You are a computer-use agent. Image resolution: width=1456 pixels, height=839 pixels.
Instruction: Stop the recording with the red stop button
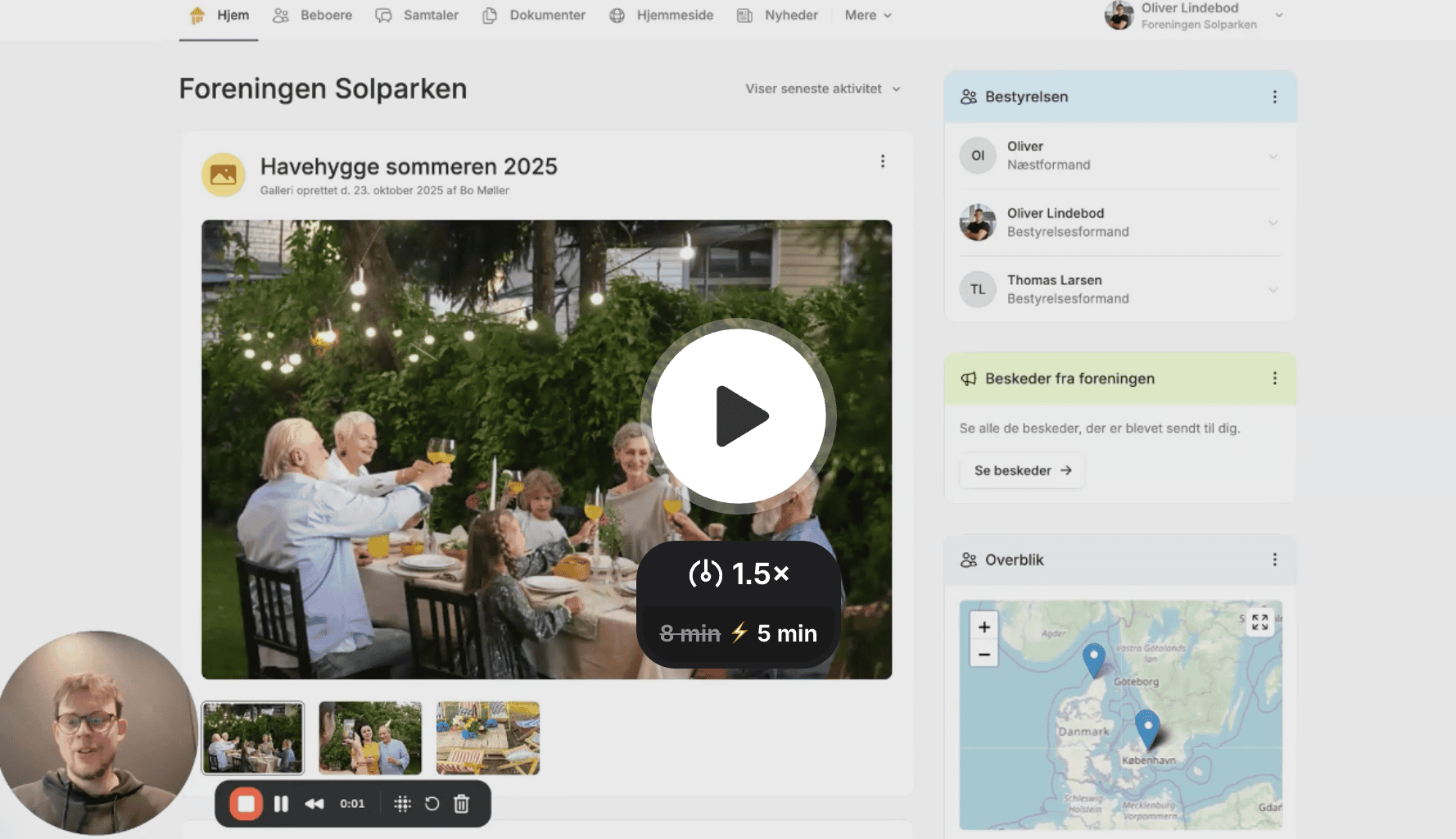246,804
